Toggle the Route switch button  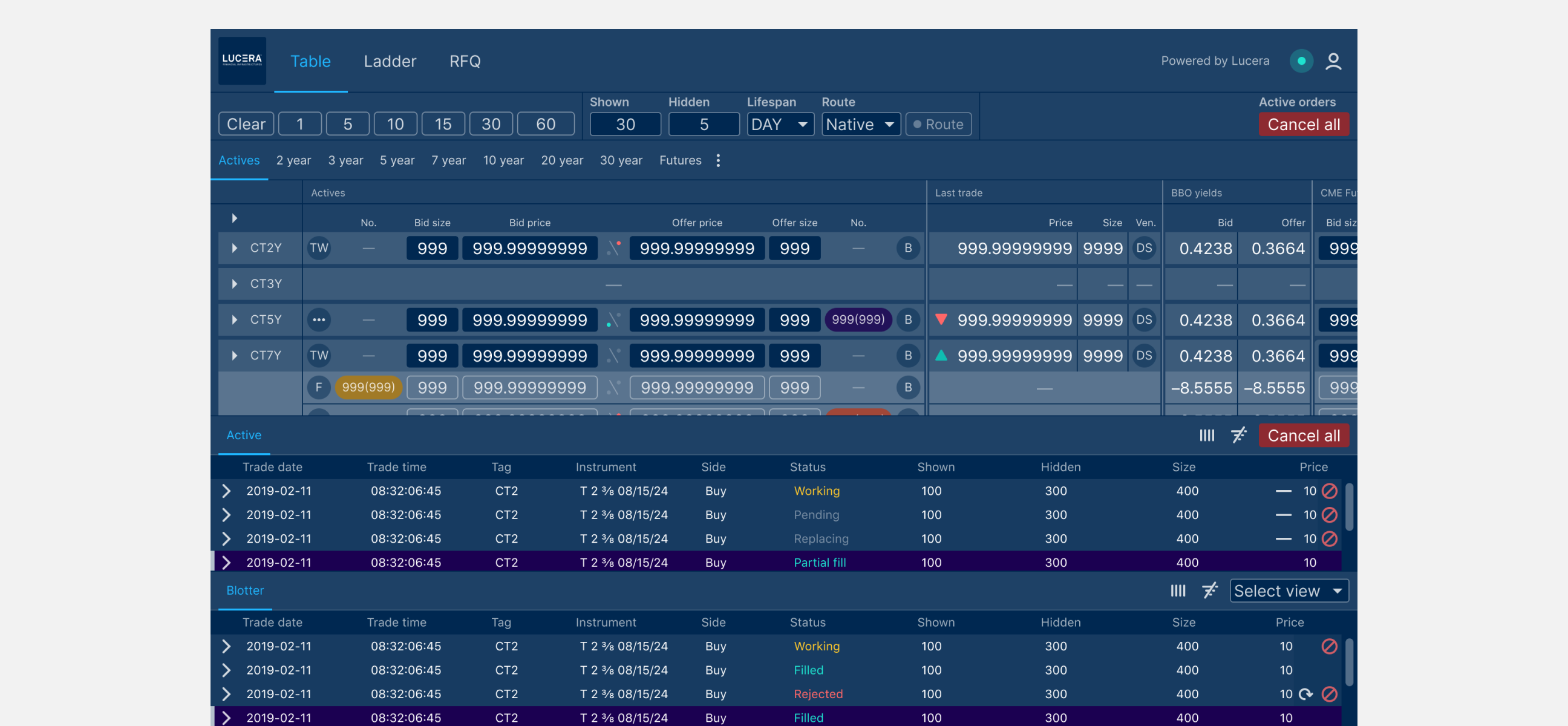938,124
